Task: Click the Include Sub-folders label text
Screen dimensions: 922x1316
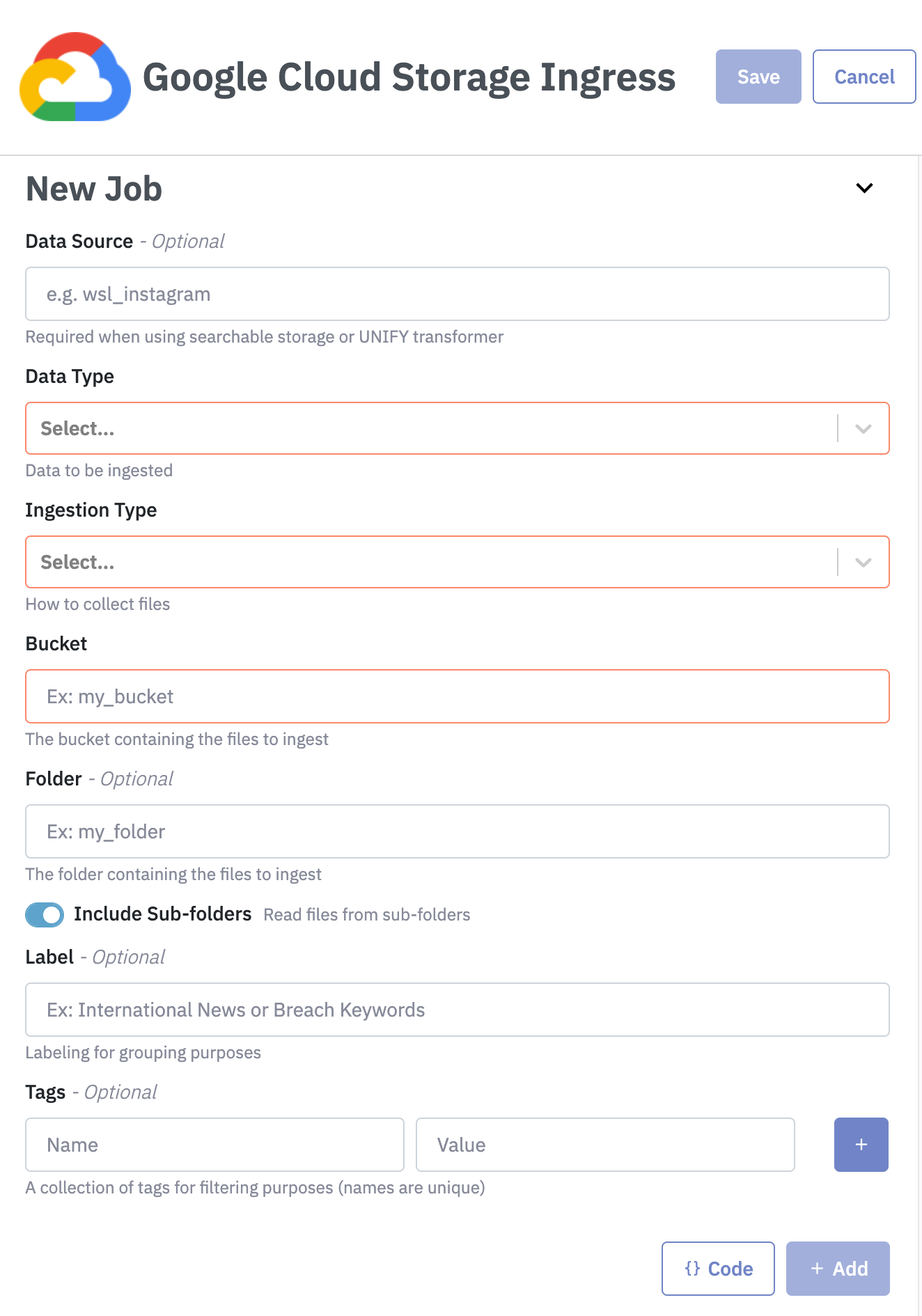Action: pyautogui.click(x=162, y=914)
